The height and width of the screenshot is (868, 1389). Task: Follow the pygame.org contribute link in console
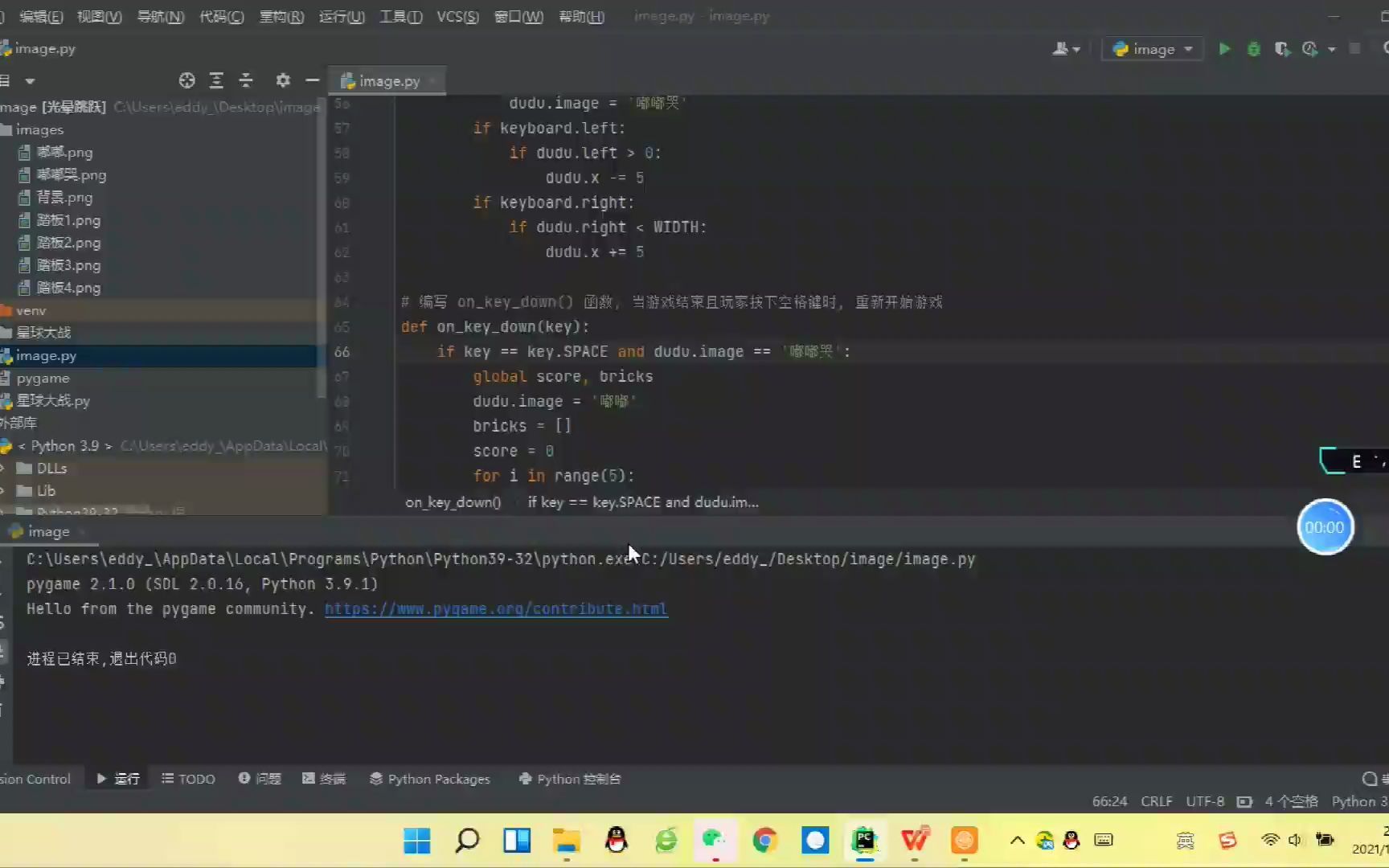(495, 608)
